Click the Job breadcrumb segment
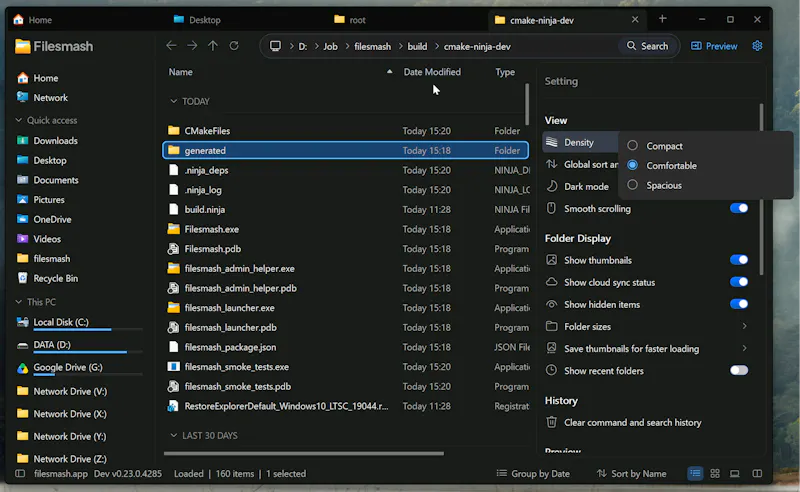 pyautogui.click(x=330, y=46)
